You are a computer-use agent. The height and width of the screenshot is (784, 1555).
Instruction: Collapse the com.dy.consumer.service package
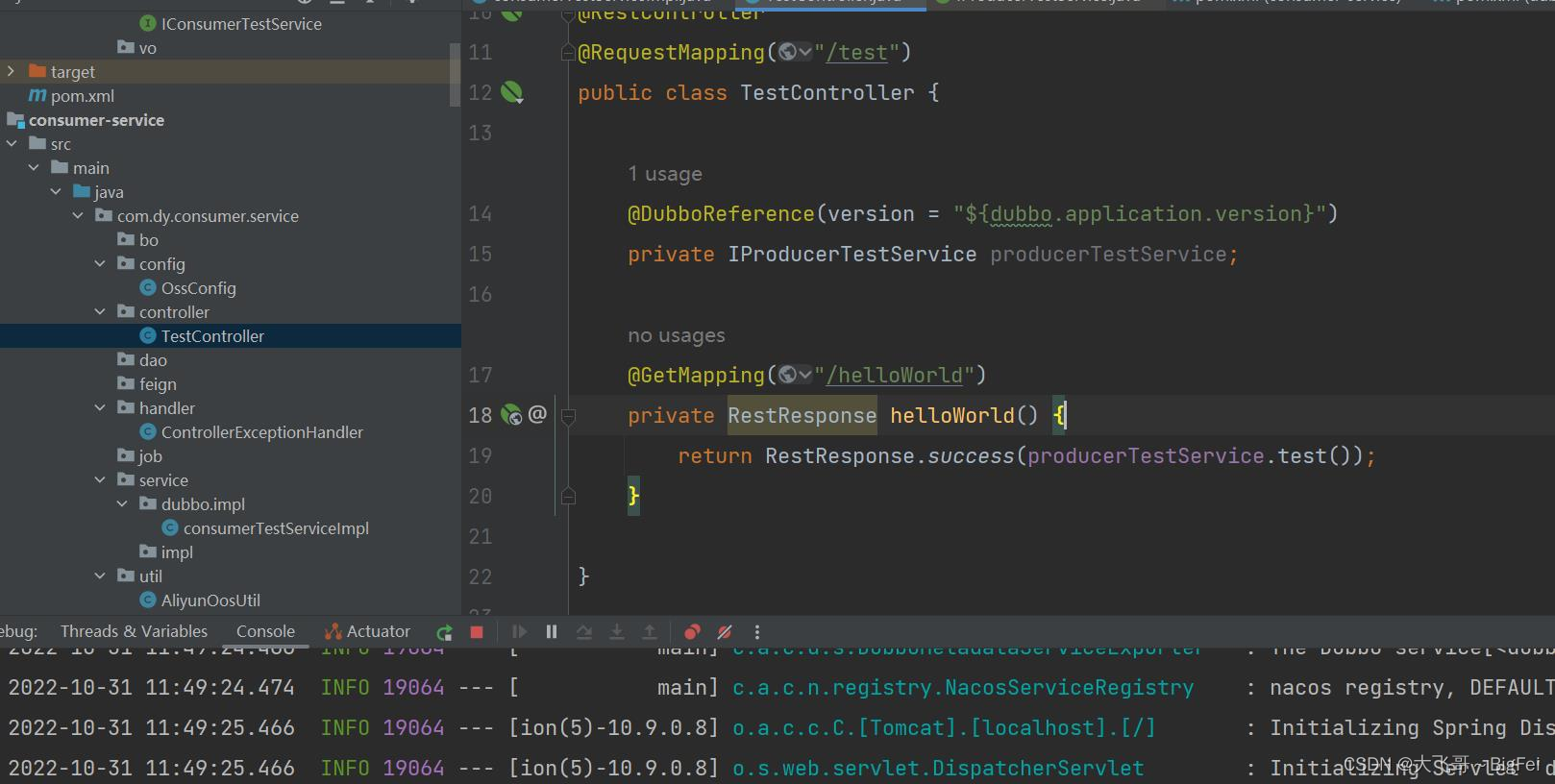point(78,215)
